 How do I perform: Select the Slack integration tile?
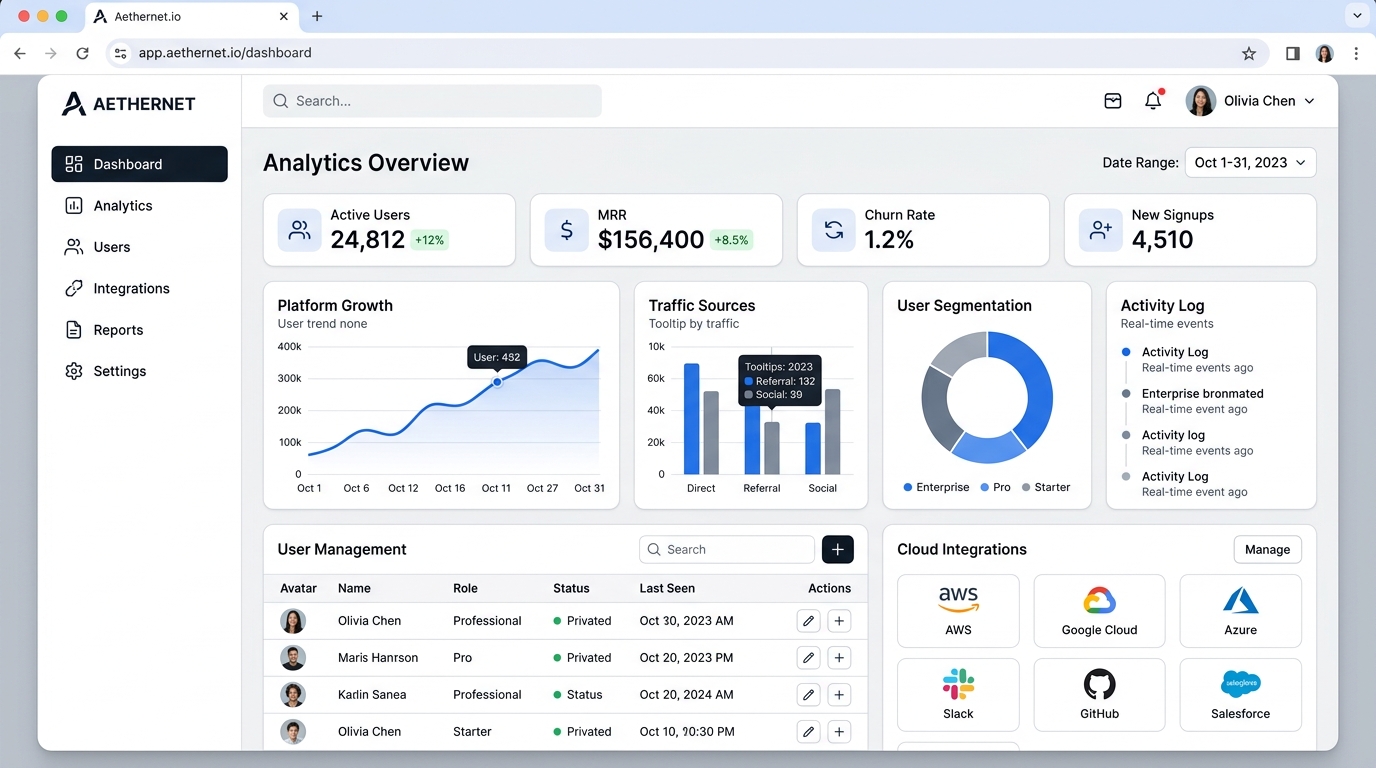pyautogui.click(x=958, y=695)
